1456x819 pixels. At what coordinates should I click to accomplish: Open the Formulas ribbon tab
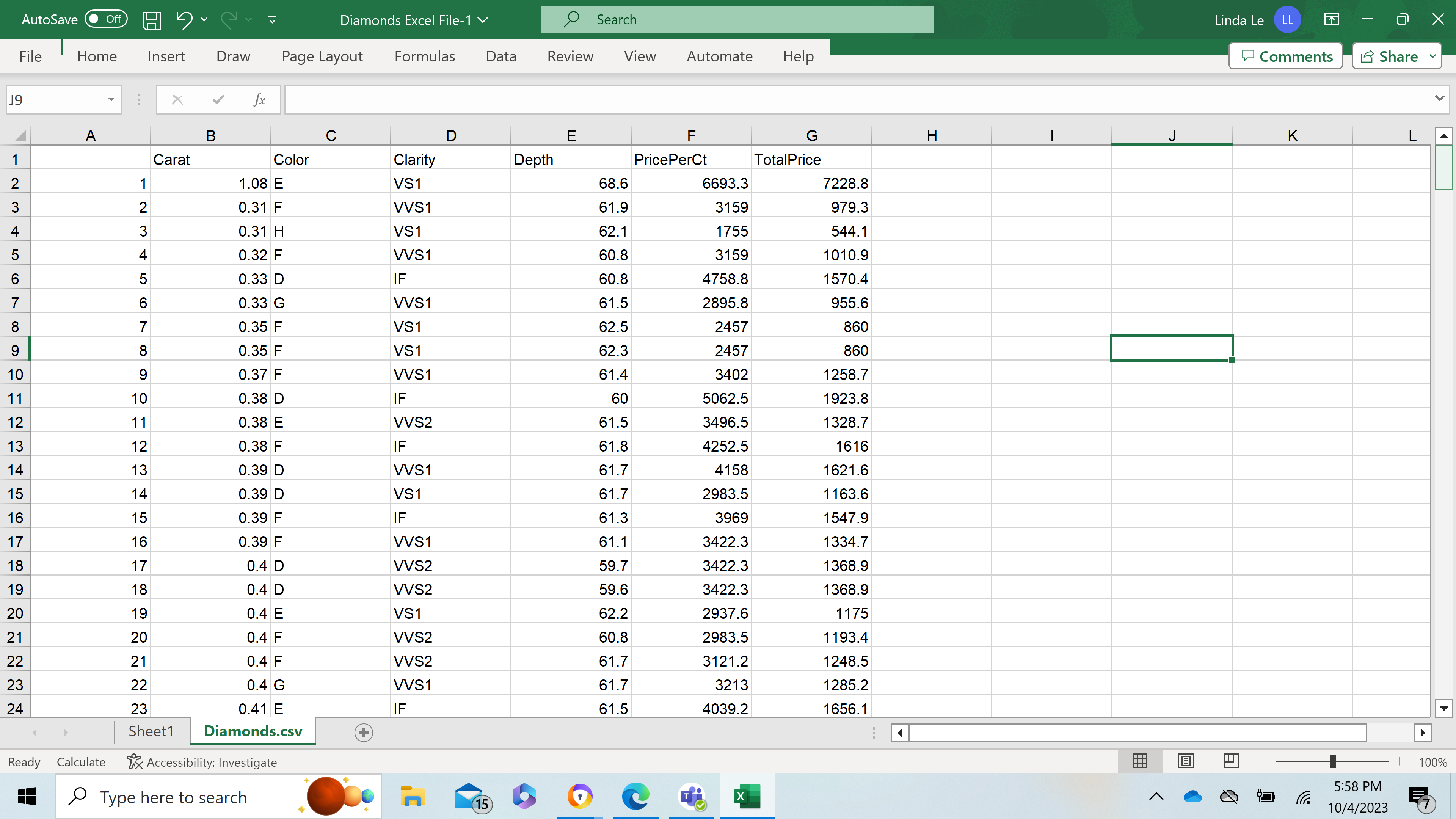[424, 56]
